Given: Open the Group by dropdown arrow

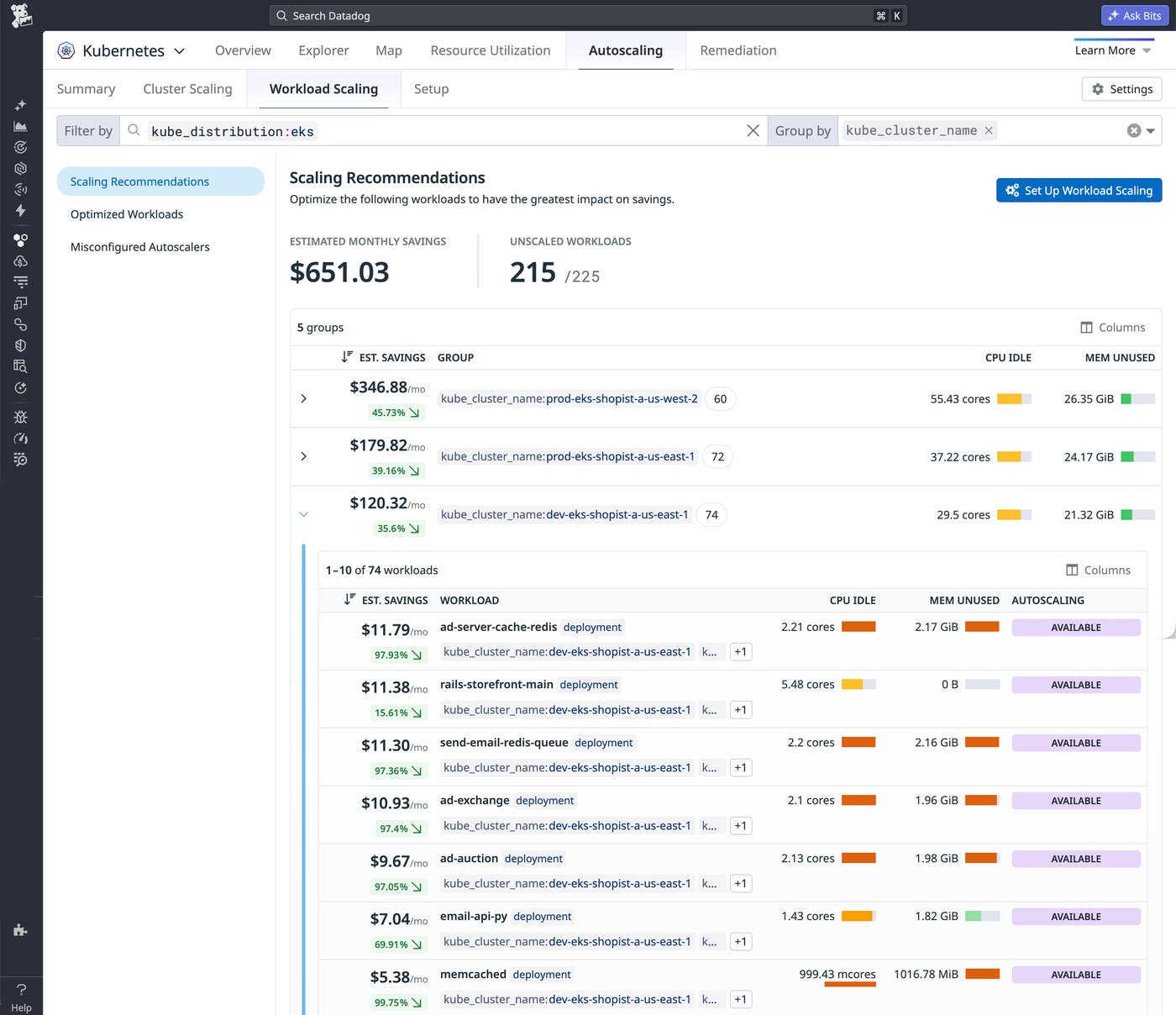Looking at the screenshot, I should (1151, 130).
